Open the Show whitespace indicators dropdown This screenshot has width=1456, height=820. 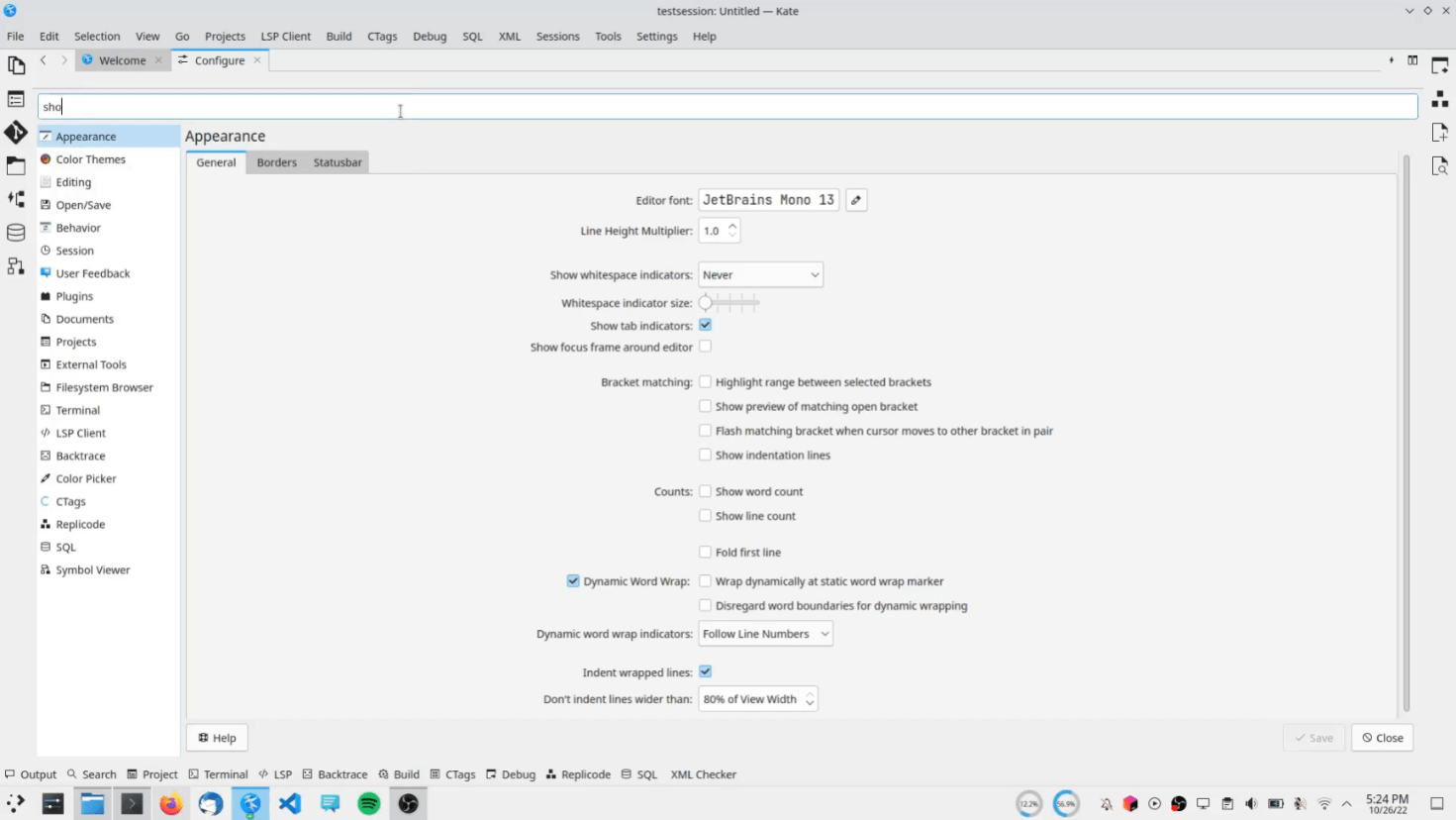click(x=760, y=274)
